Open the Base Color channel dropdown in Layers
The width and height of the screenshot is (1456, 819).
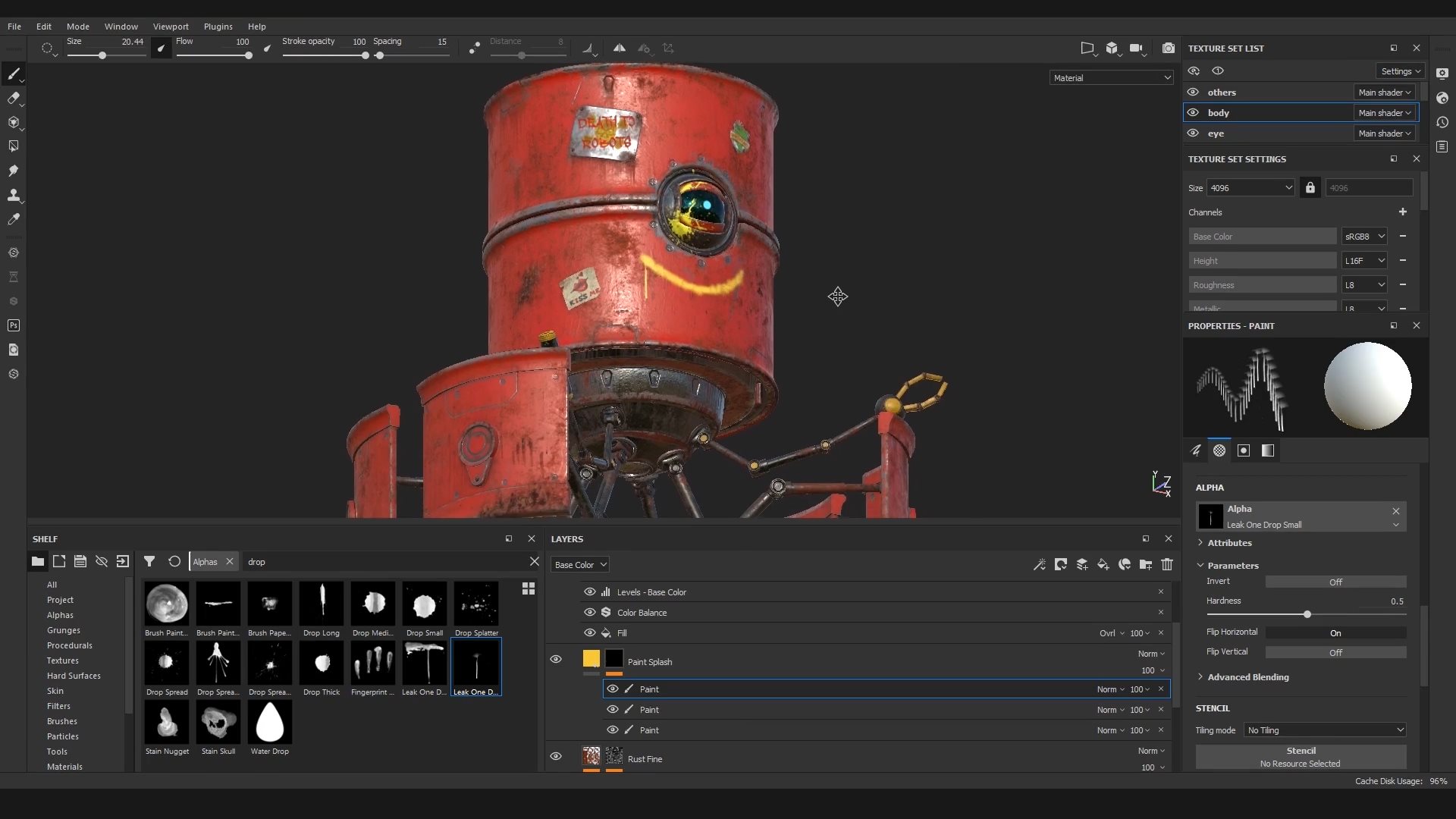coord(580,565)
